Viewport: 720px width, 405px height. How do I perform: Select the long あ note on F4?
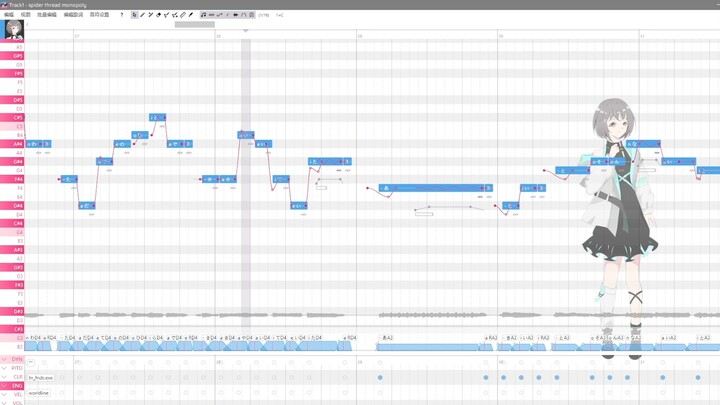tap(432, 188)
